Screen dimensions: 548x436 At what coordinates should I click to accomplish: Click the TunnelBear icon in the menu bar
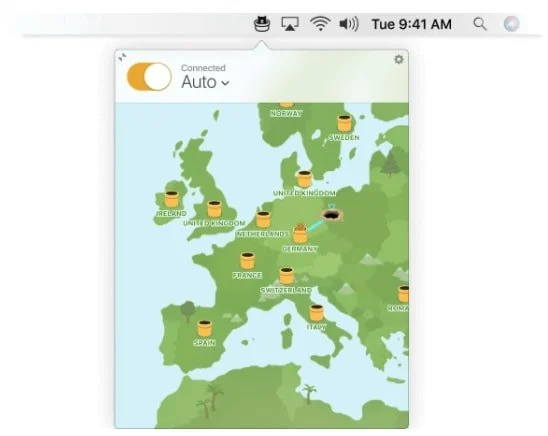click(x=262, y=24)
